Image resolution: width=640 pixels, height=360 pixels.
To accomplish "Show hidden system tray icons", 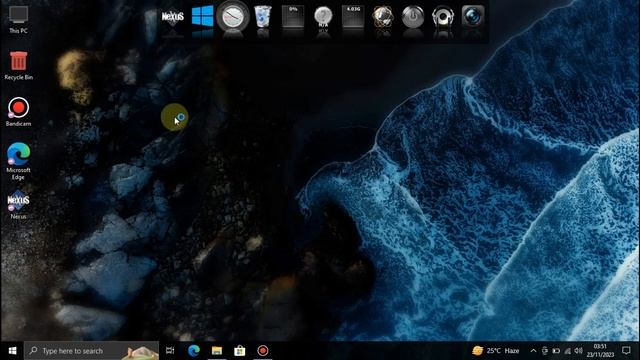I will (533, 351).
